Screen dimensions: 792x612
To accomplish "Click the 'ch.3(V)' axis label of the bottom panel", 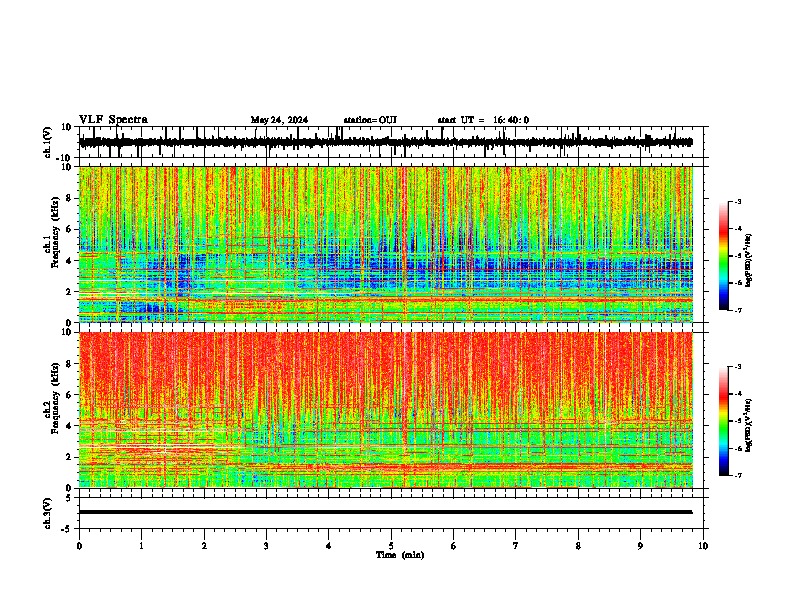I will [47, 514].
